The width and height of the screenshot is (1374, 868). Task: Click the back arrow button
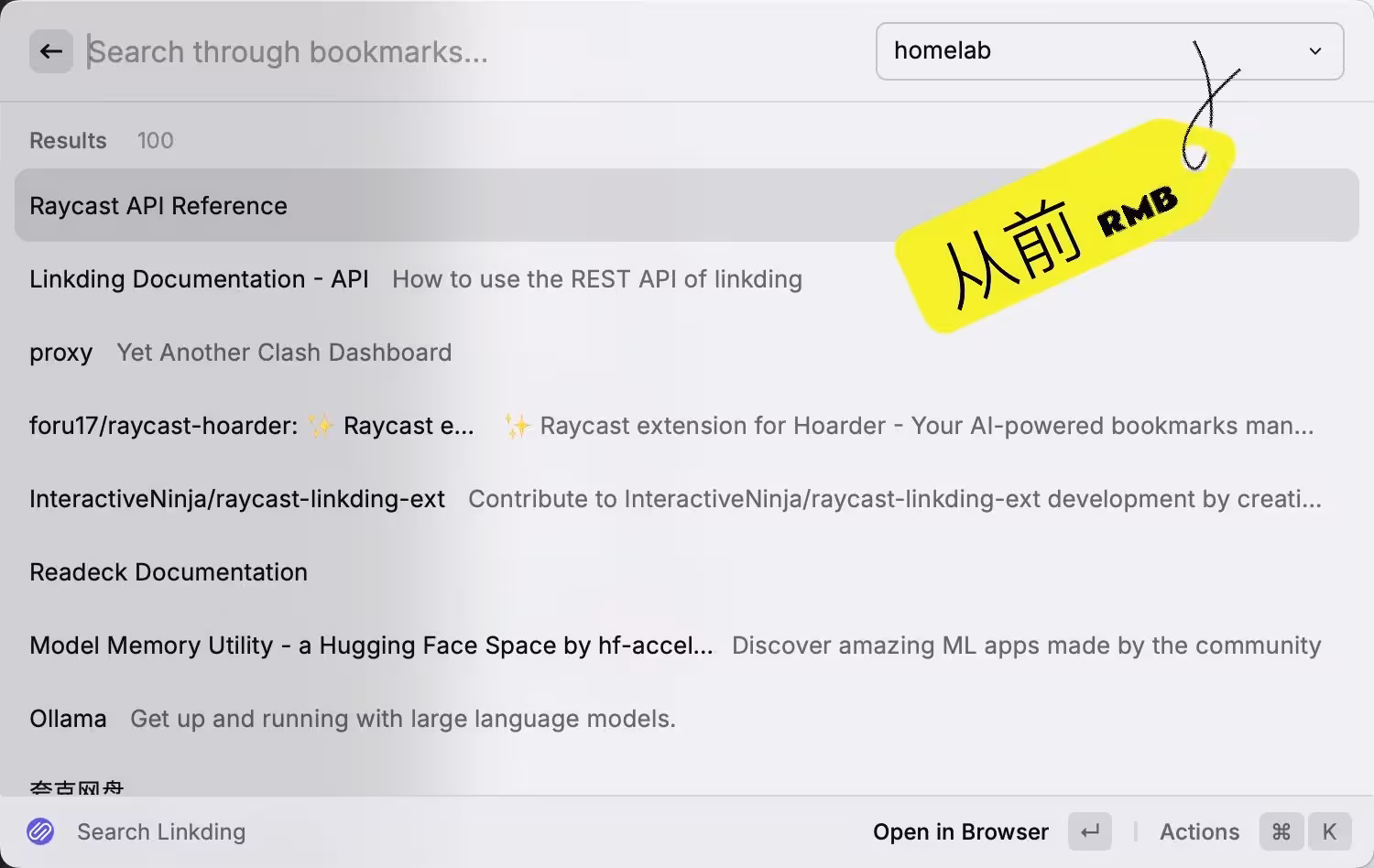coord(51,51)
